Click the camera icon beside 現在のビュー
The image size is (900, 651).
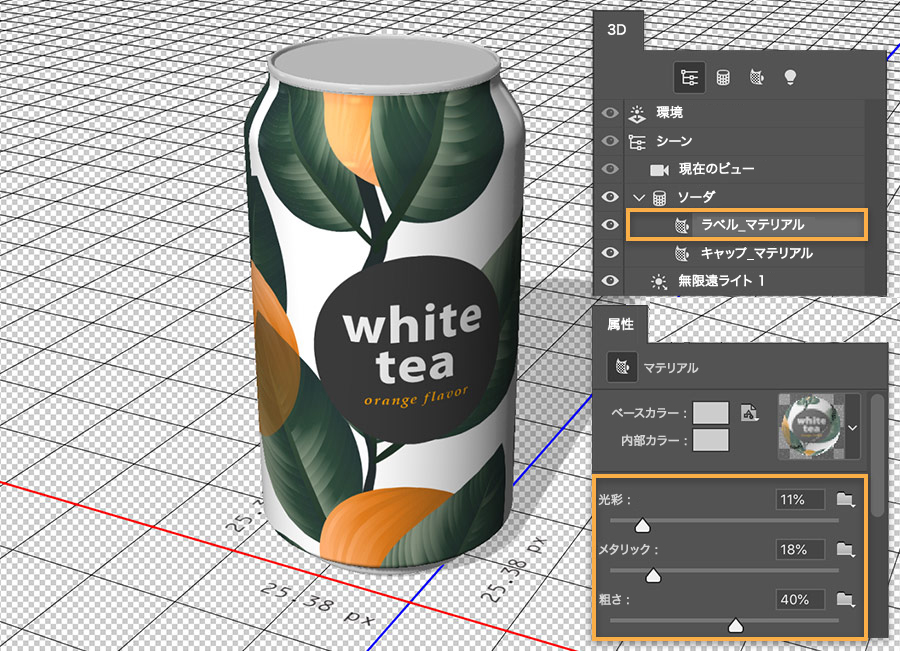point(660,169)
